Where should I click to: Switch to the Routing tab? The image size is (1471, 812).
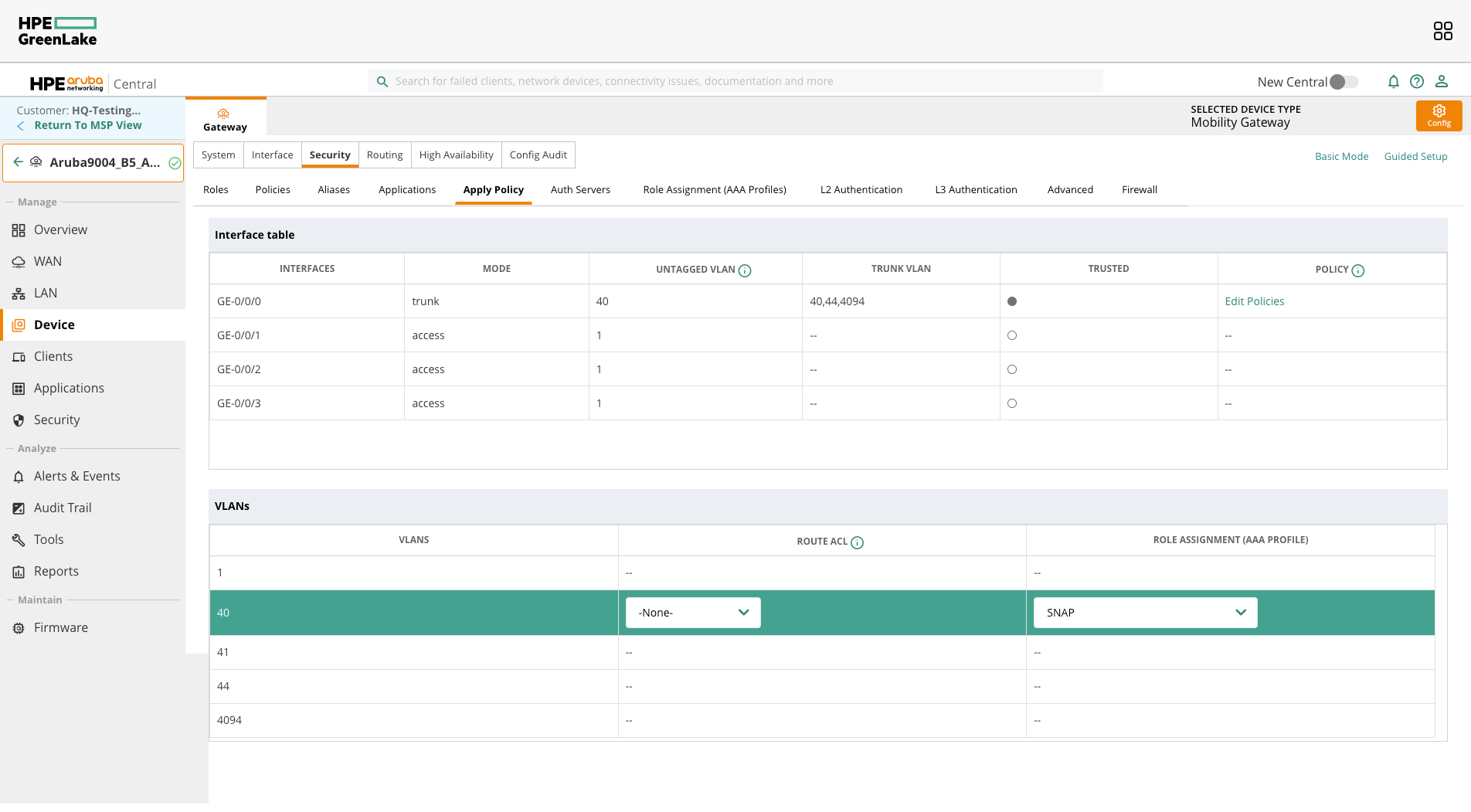click(385, 155)
